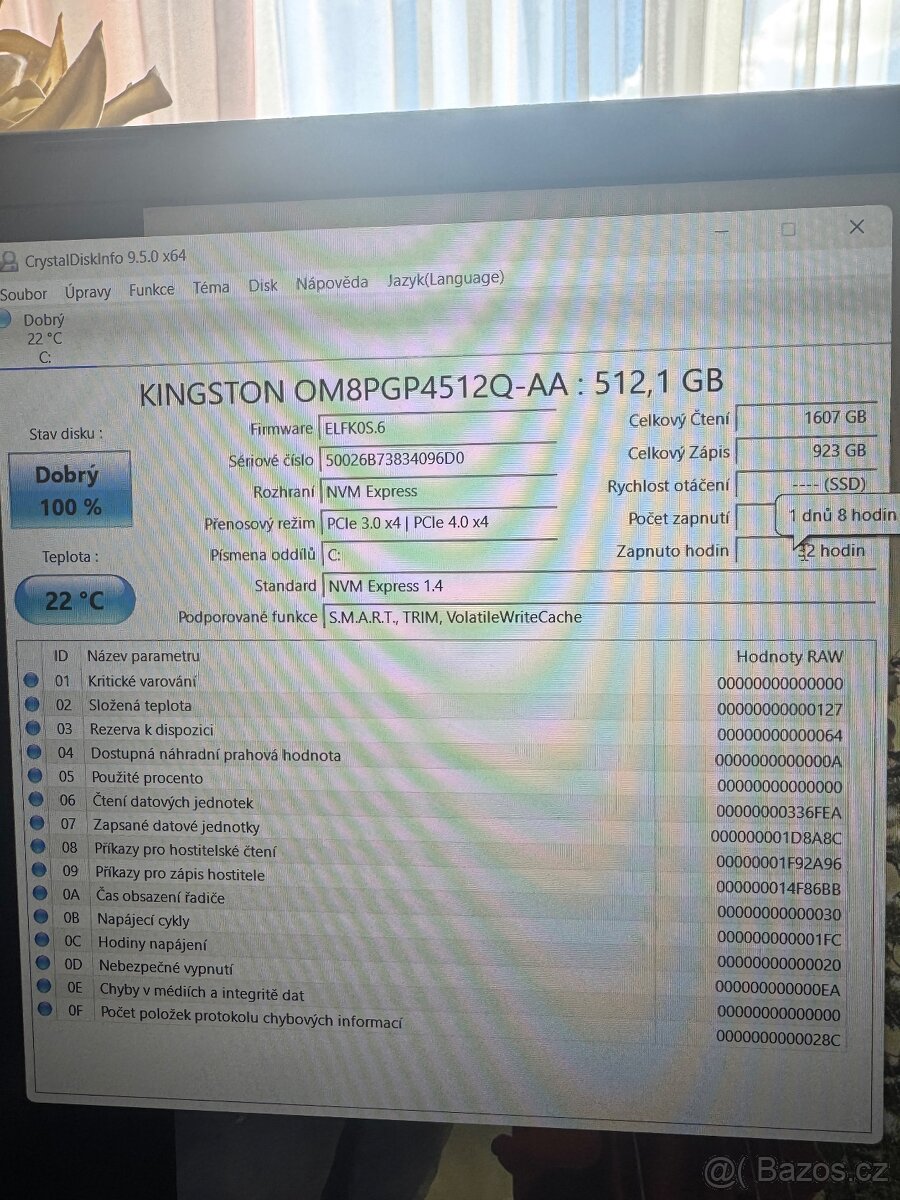Open the Úpravy menu

pyautogui.click(x=88, y=292)
